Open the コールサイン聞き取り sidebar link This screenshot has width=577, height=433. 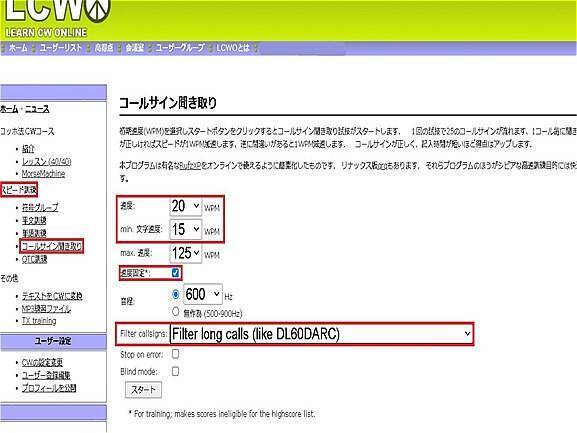[x=52, y=246]
